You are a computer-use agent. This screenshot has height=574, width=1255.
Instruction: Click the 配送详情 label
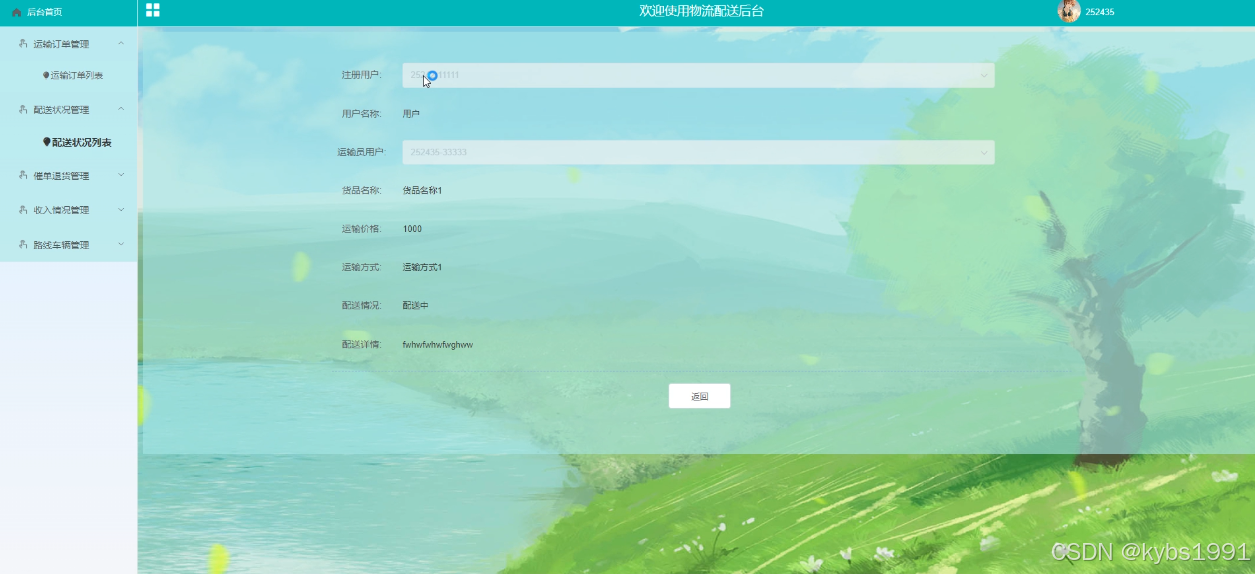tap(362, 344)
